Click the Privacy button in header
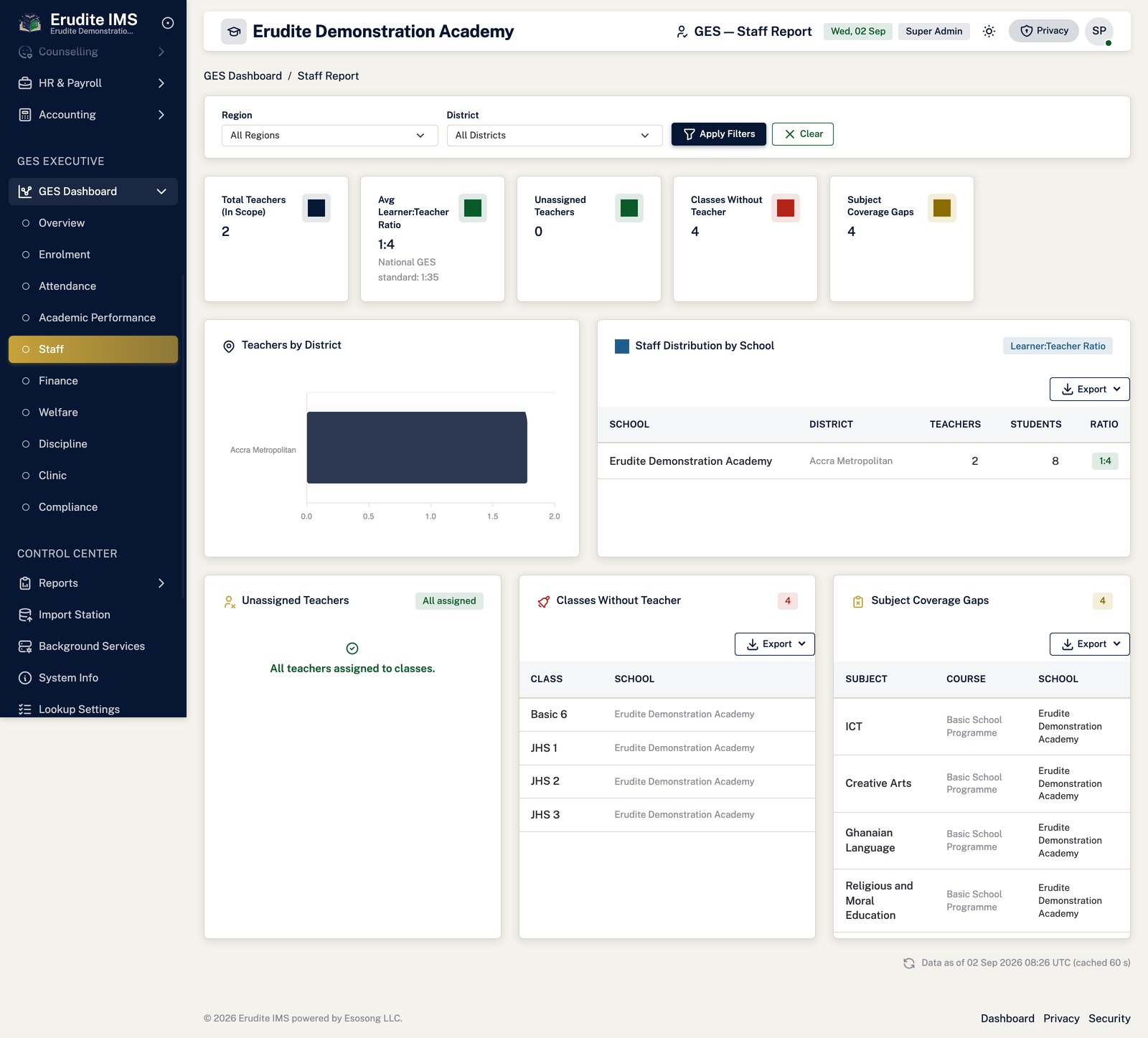Screen dimensions: 1148x1038 pyautogui.click(x=1044, y=31)
